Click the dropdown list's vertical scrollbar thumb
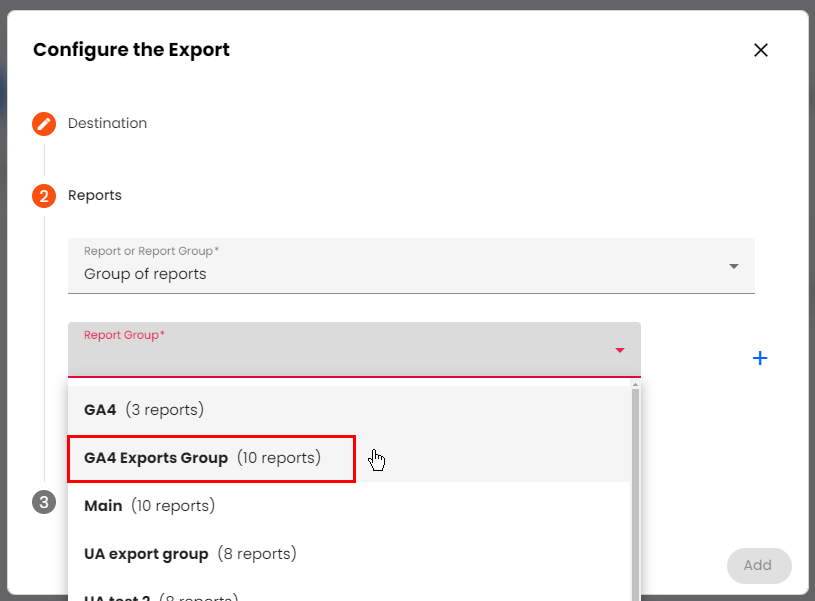Screen dimensions: 815x601 coord(634,490)
